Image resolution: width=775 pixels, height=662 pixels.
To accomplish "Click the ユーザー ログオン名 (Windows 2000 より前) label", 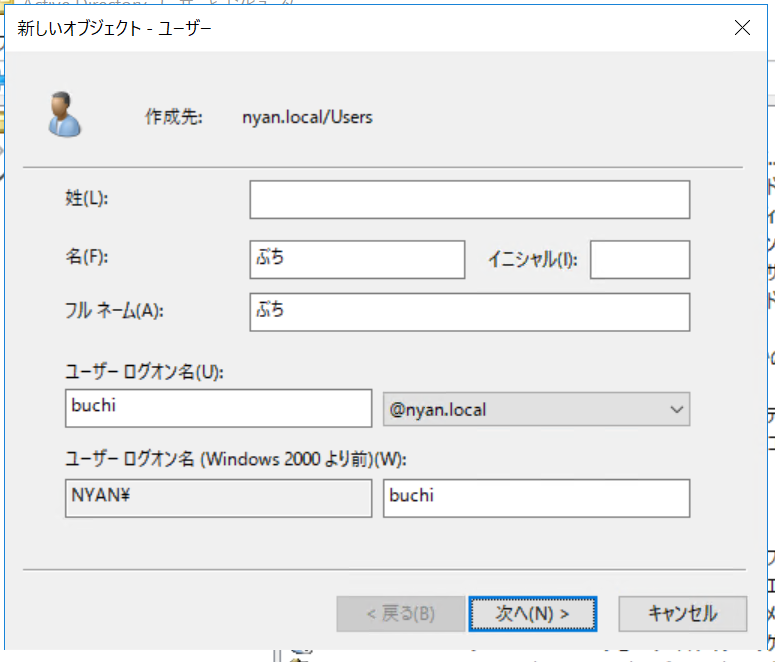I will tap(236, 459).
